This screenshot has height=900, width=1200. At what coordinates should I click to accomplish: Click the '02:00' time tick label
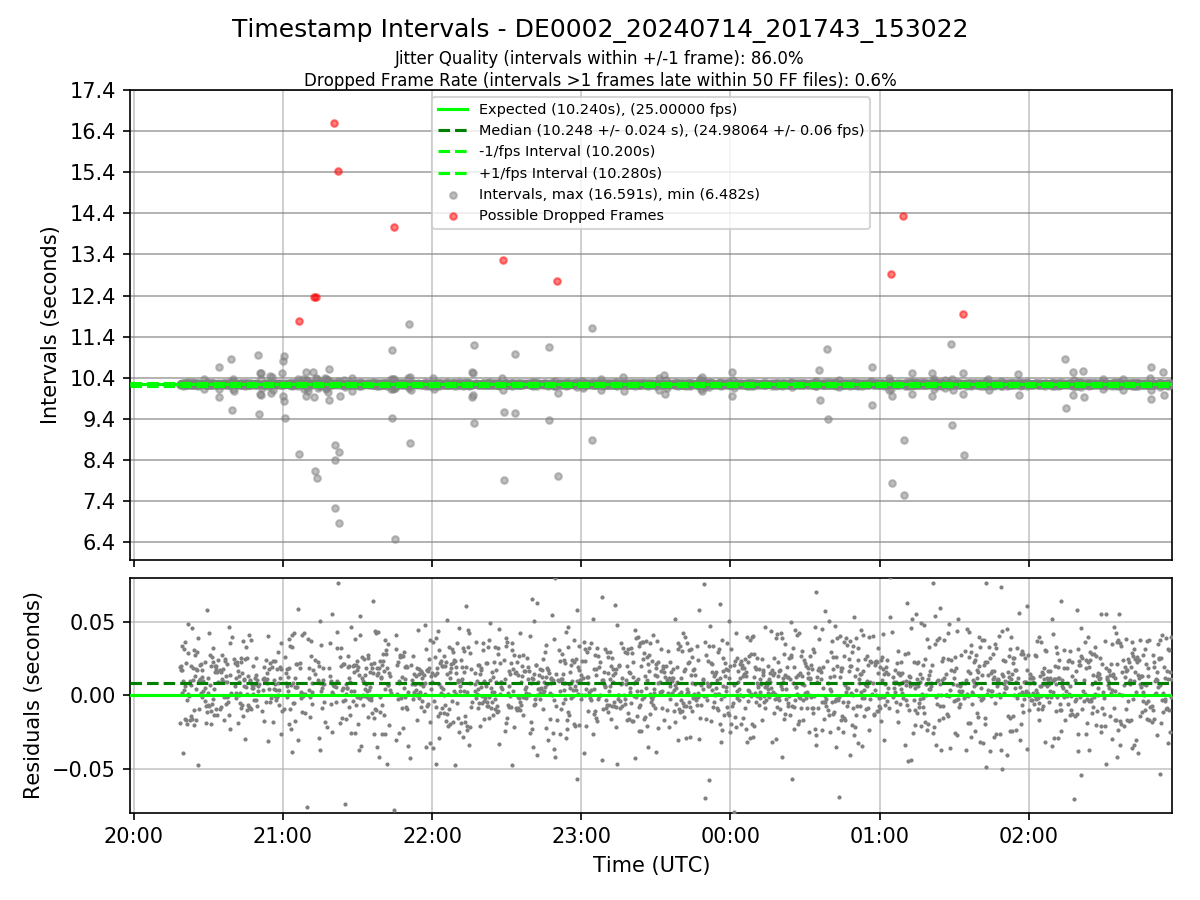point(1029,834)
